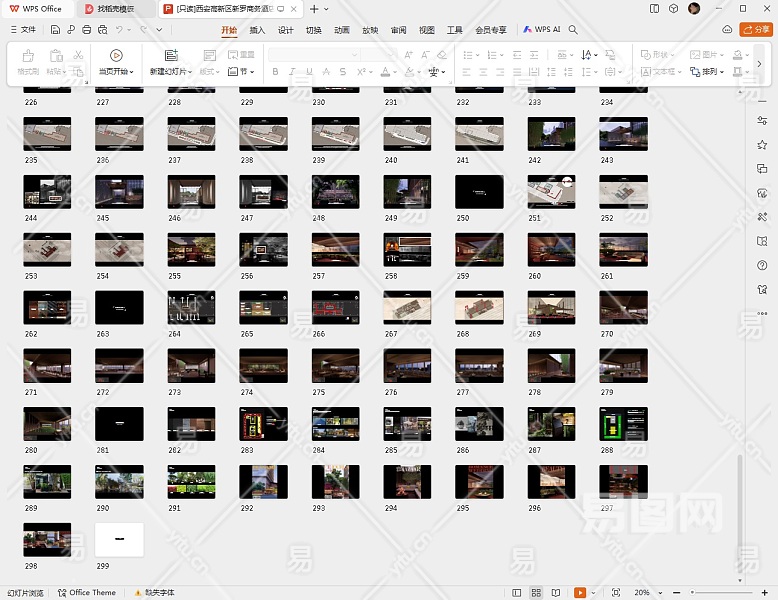The width and height of the screenshot is (778, 600).
Task: Click the star favorites icon in right sidebar
Action: click(762, 144)
